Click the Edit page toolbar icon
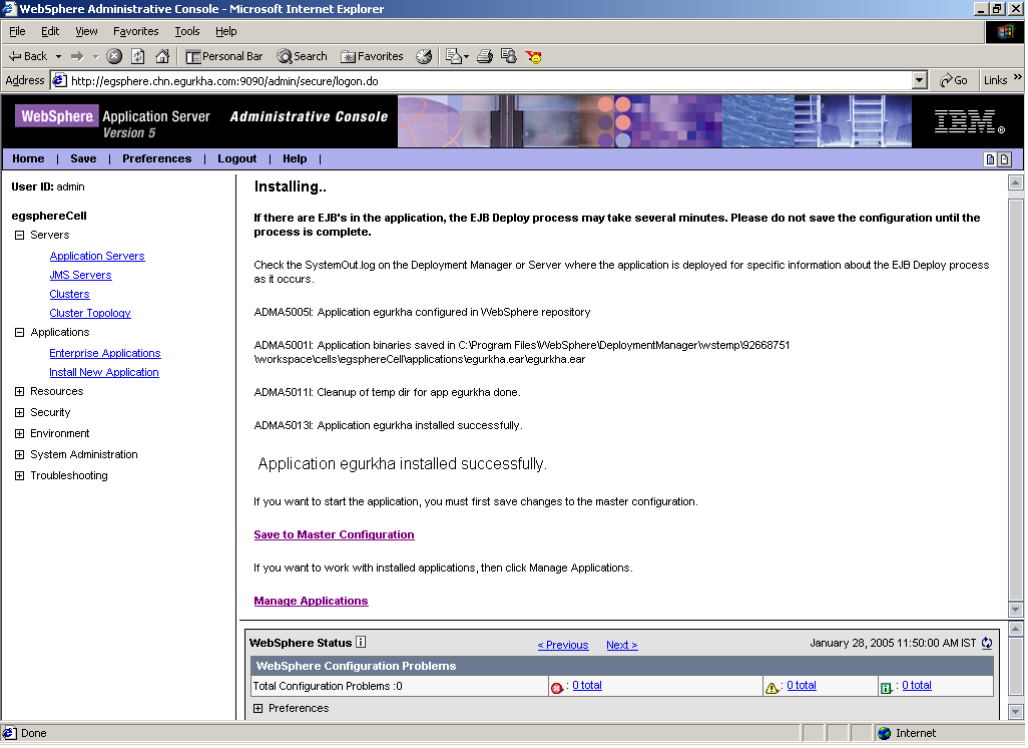 [453, 56]
